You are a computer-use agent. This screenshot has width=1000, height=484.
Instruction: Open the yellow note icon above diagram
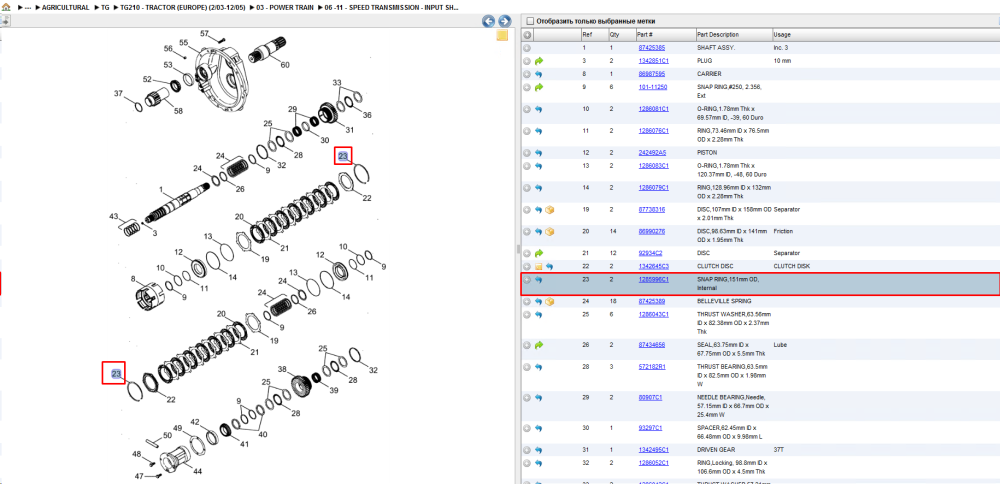502,35
